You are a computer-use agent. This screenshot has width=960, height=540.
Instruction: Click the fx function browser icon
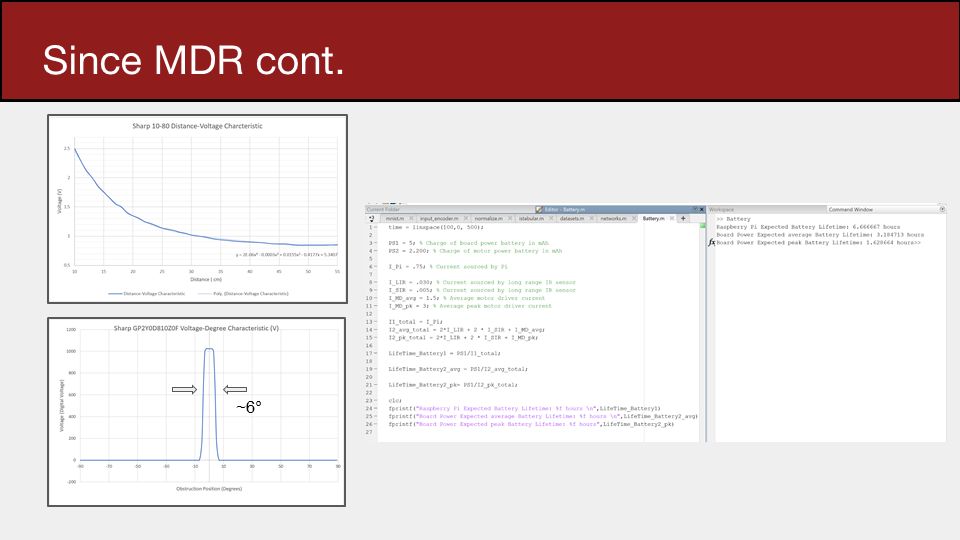click(x=711, y=242)
